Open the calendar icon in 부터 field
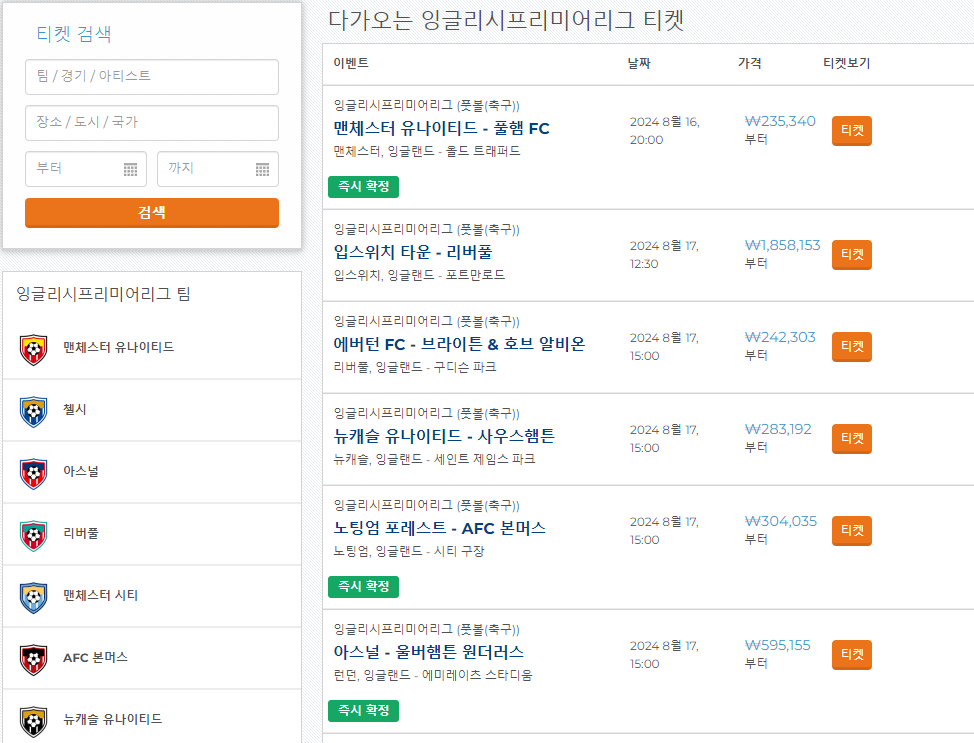 click(130, 169)
